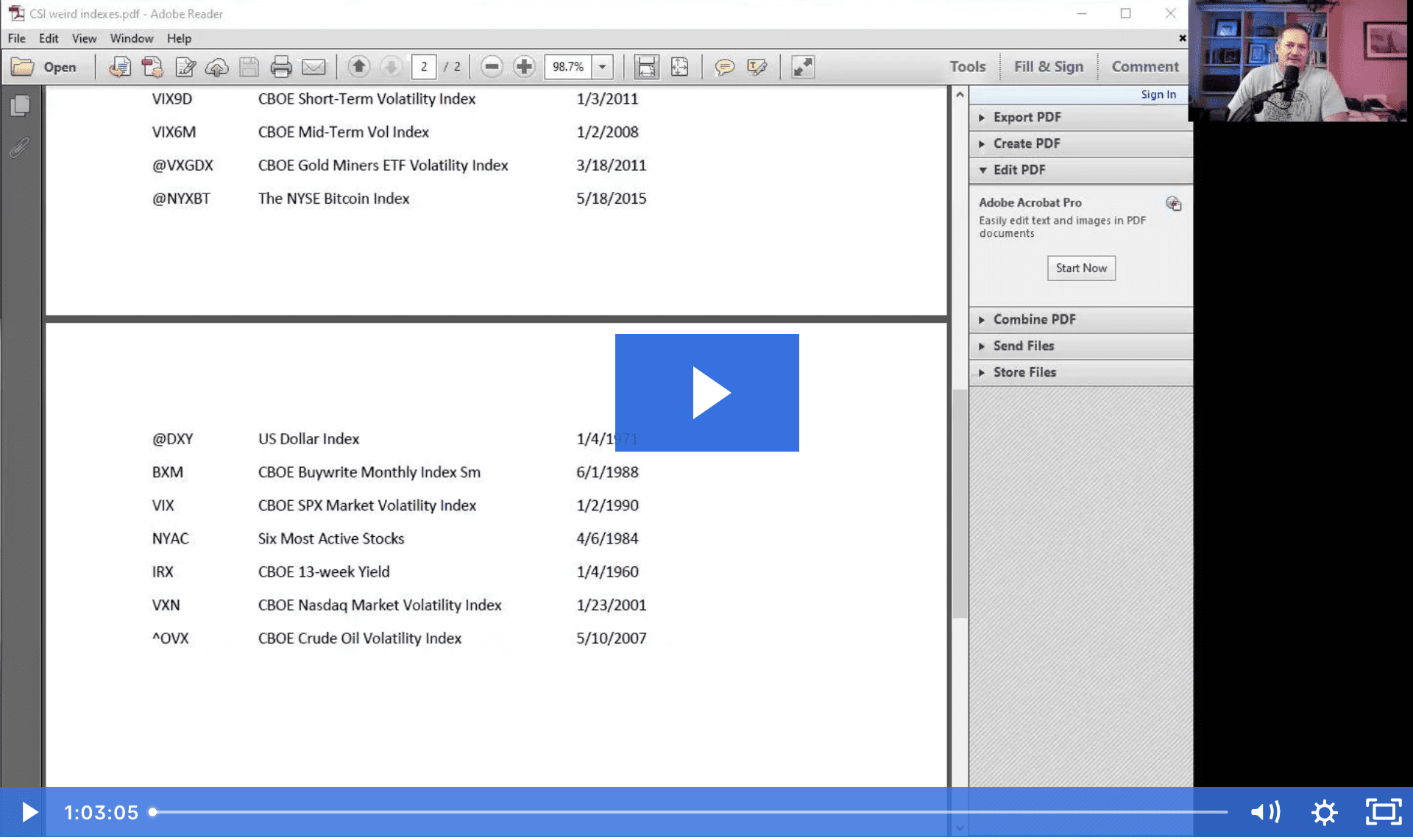The width and height of the screenshot is (1413, 840).
Task: Open the Help menu
Action: 179,38
